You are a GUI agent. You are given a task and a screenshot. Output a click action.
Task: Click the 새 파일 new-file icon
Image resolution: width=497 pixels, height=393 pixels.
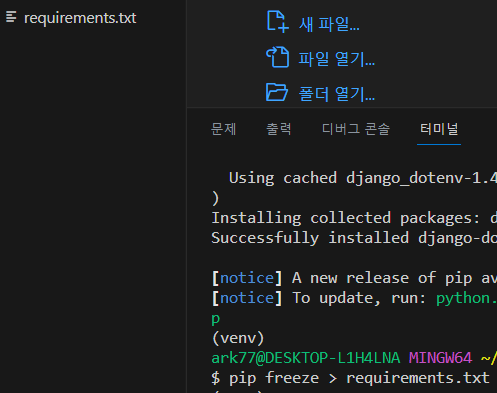277,22
